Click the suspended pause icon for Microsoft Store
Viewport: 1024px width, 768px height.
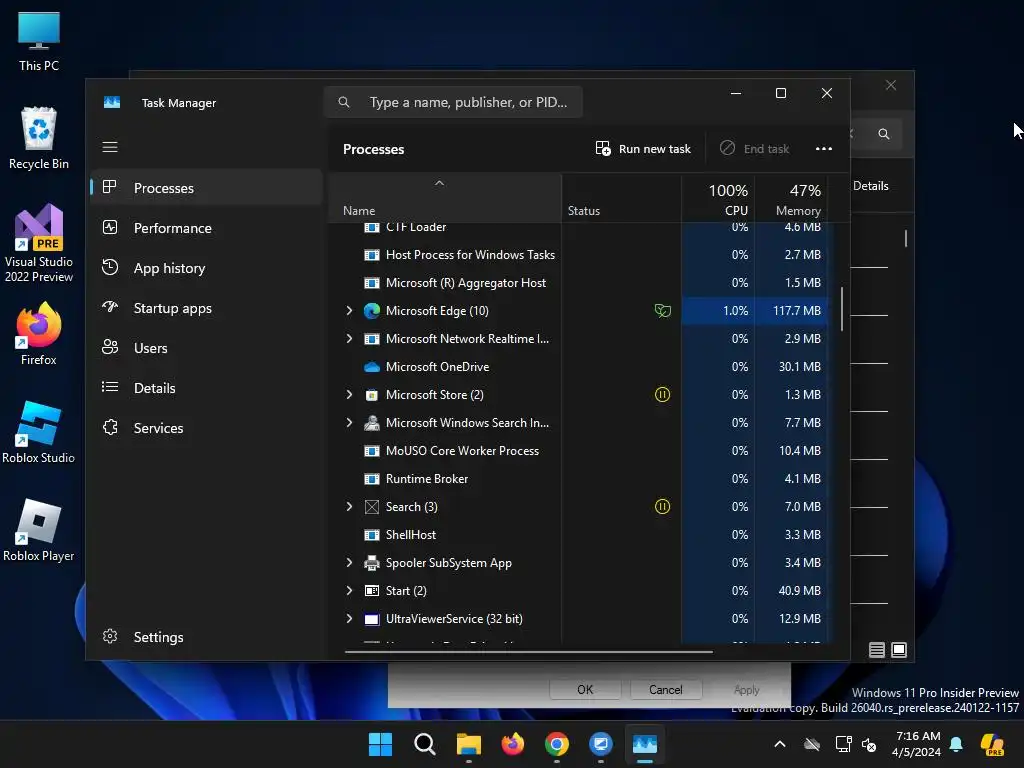point(662,394)
